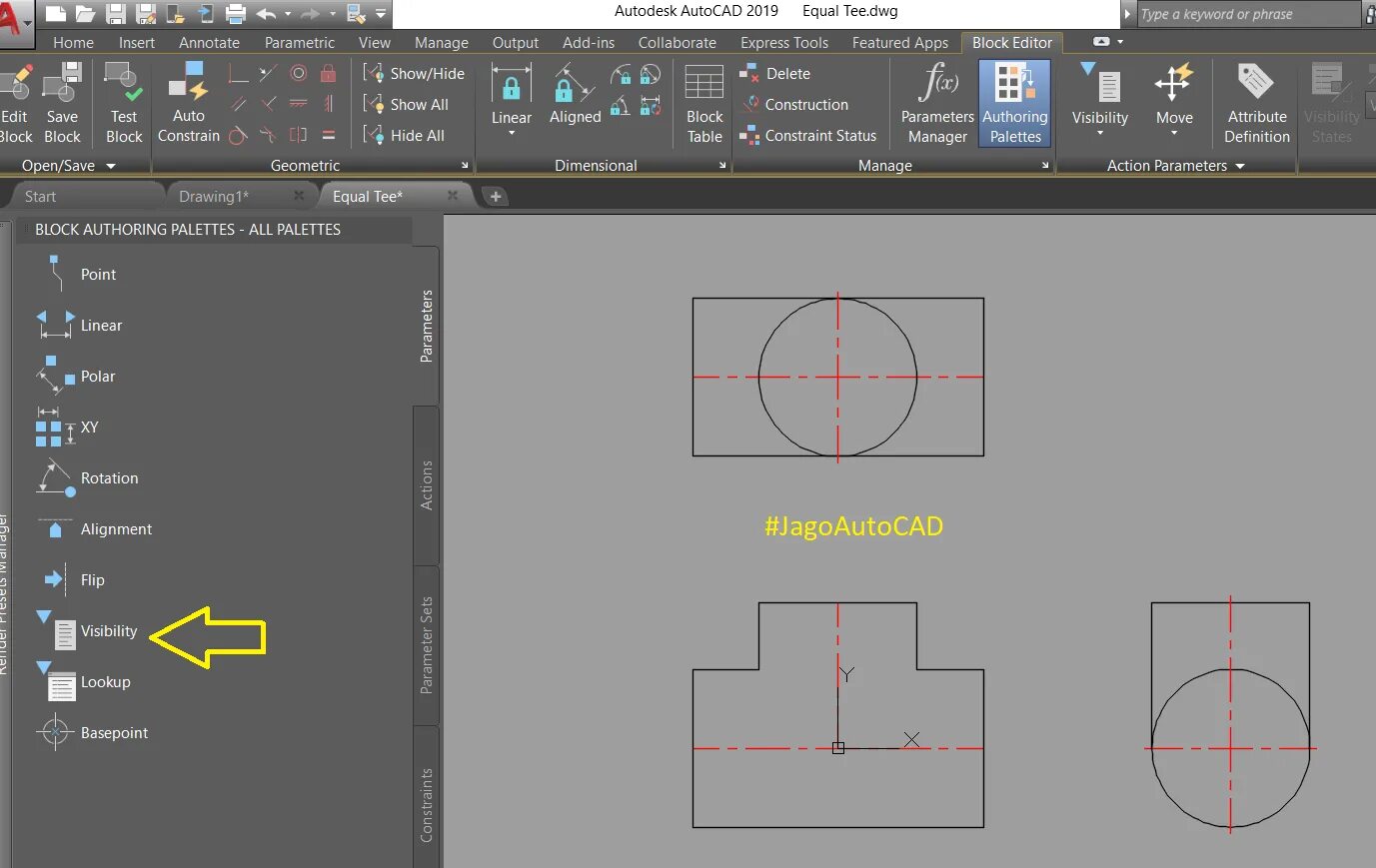Screen dimensions: 1376x868
Task: Click the Save Block button
Action: 62,103
